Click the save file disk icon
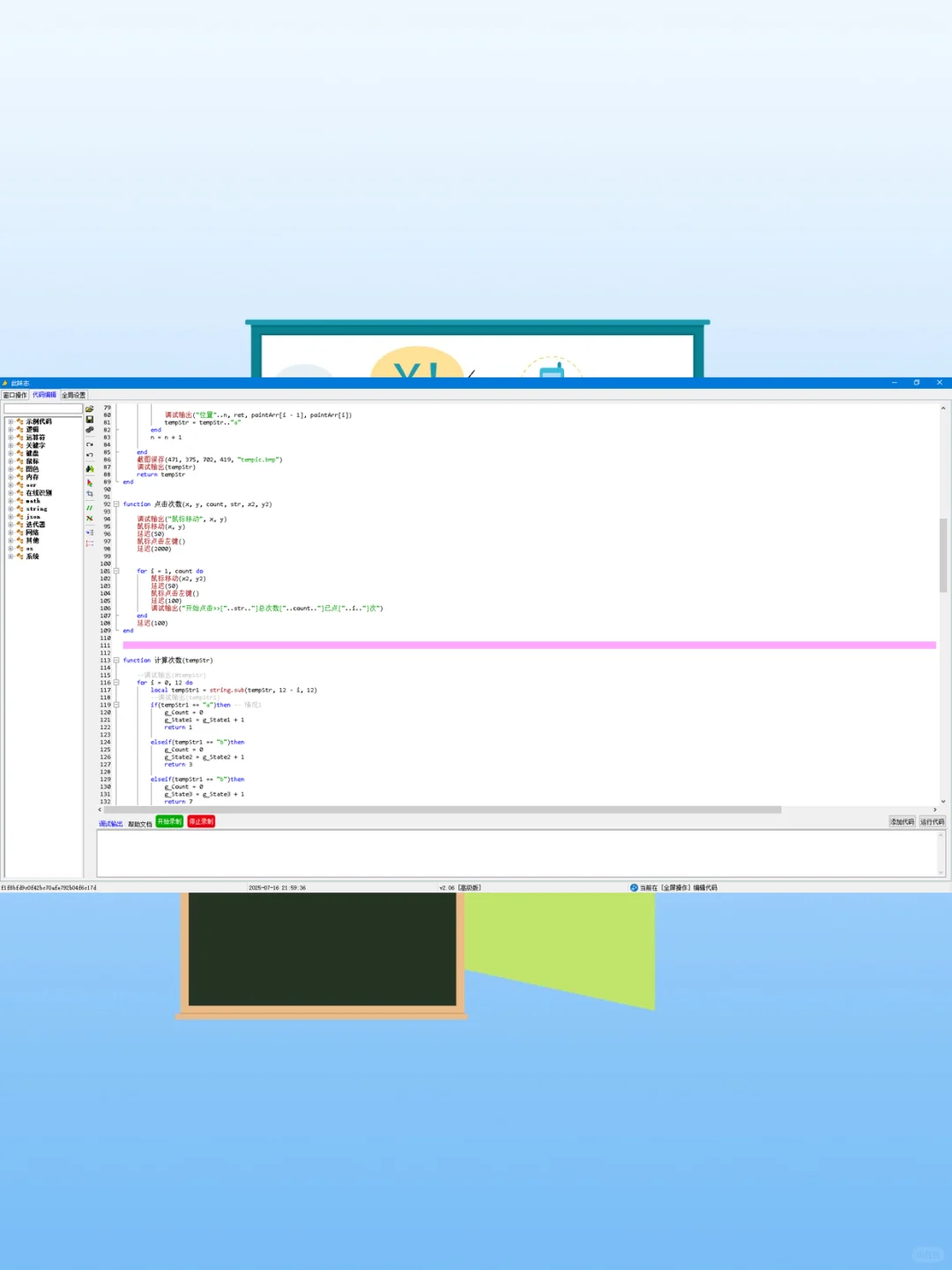Image resolution: width=952 pixels, height=1270 pixels. click(90, 420)
